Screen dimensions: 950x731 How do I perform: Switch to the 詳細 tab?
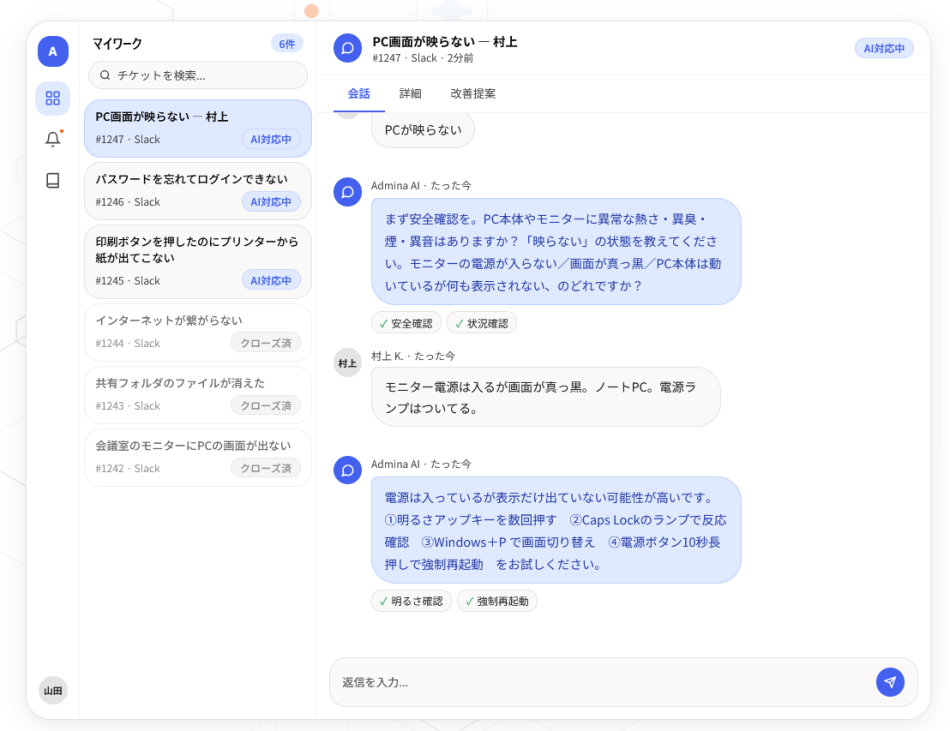(412, 93)
